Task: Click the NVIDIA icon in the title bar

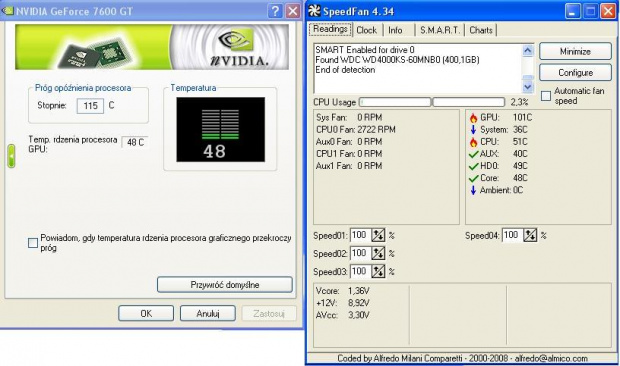Action: [x=8, y=11]
